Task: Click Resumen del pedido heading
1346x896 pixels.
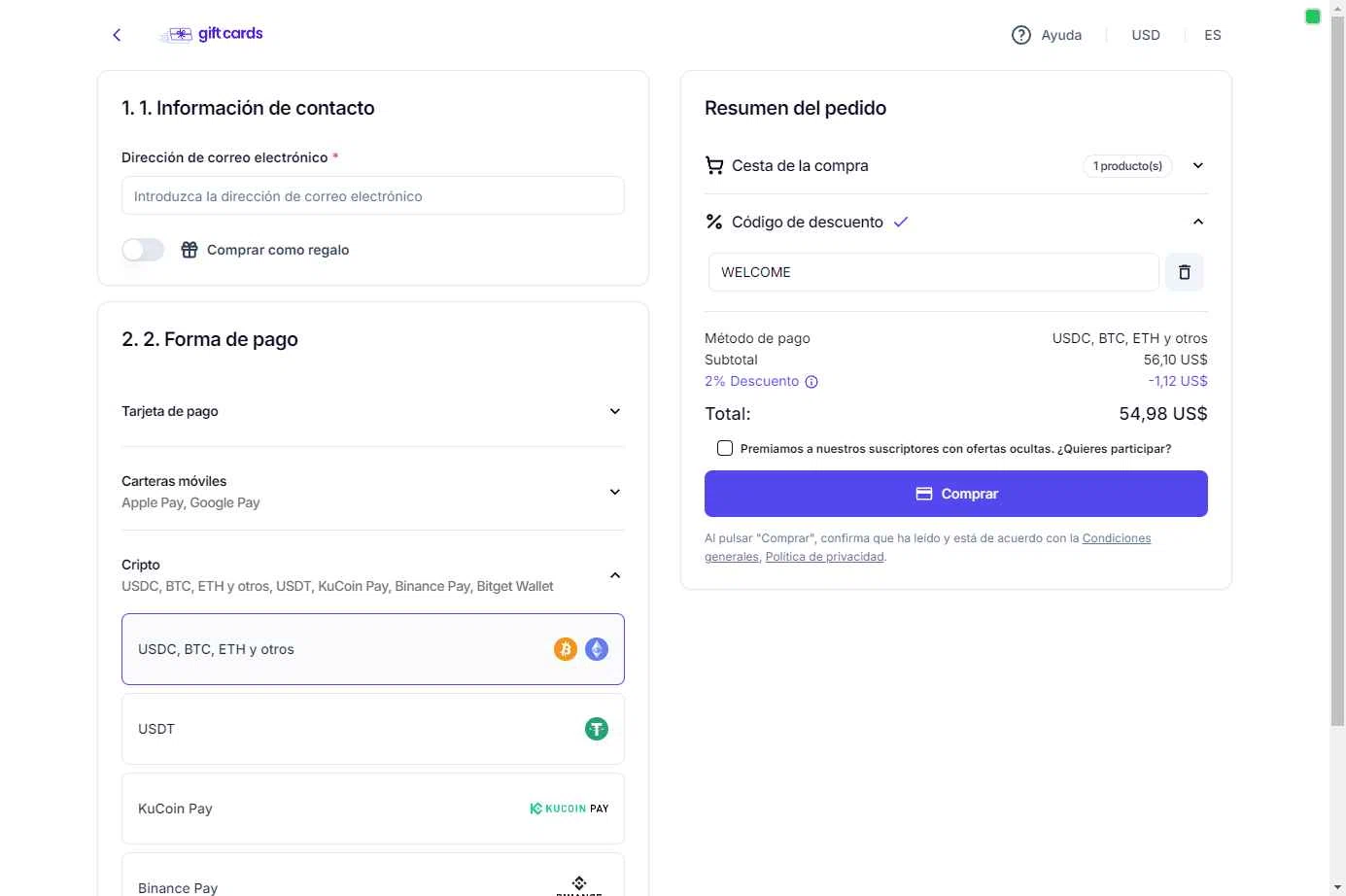Action: coord(796,108)
